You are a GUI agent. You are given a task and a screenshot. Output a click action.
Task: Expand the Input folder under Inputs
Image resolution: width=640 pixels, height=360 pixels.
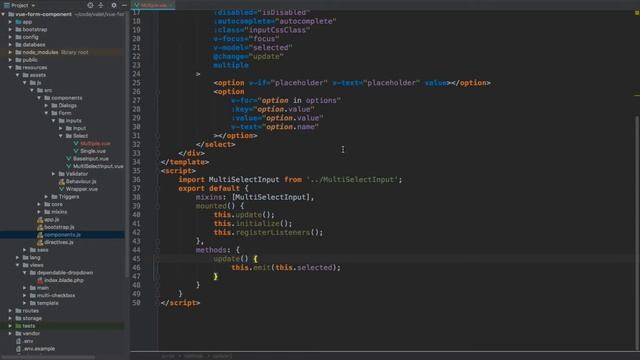point(61,128)
